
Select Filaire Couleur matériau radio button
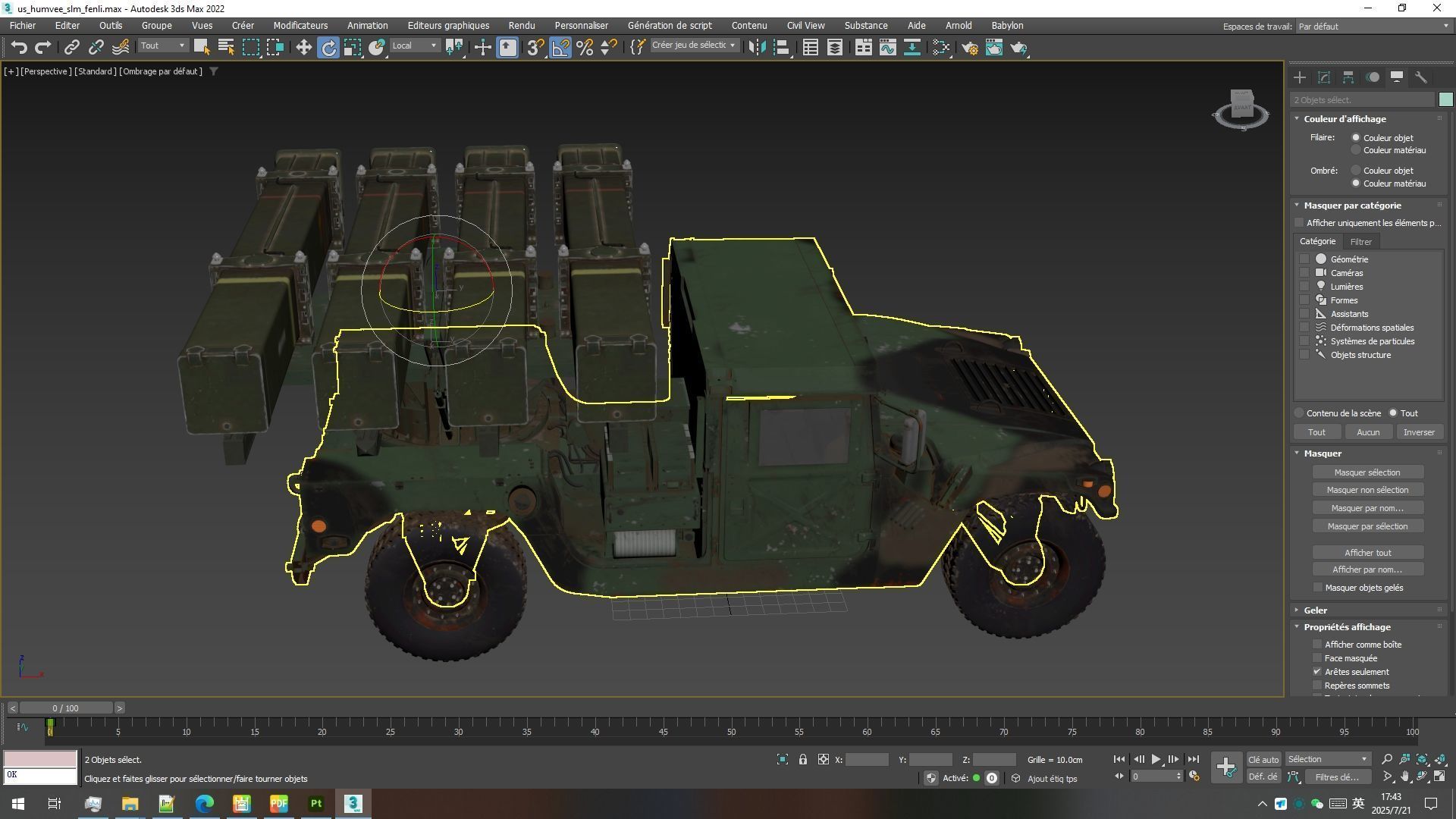pyautogui.click(x=1356, y=150)
